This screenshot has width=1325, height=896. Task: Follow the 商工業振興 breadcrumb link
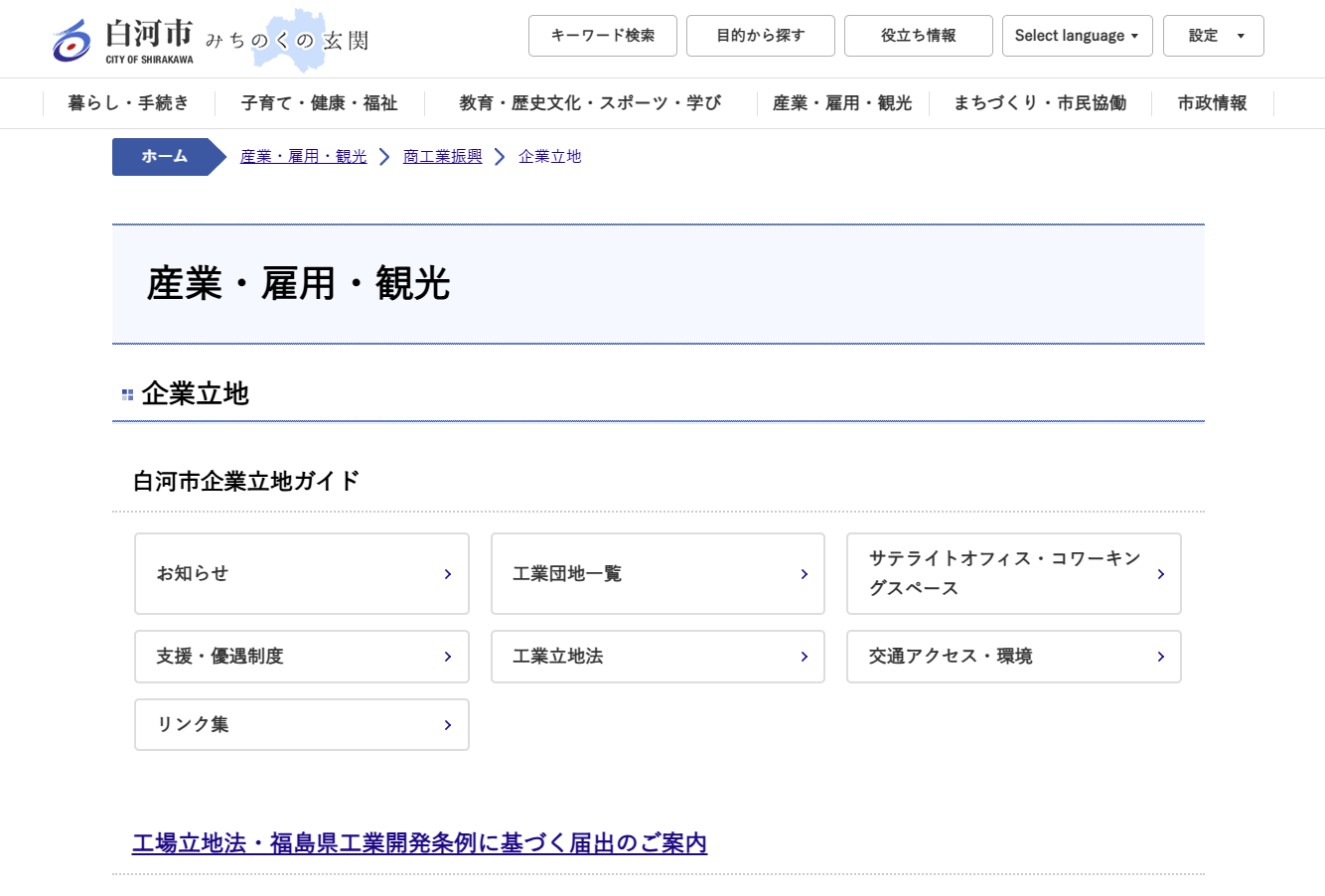pos(443,157)
